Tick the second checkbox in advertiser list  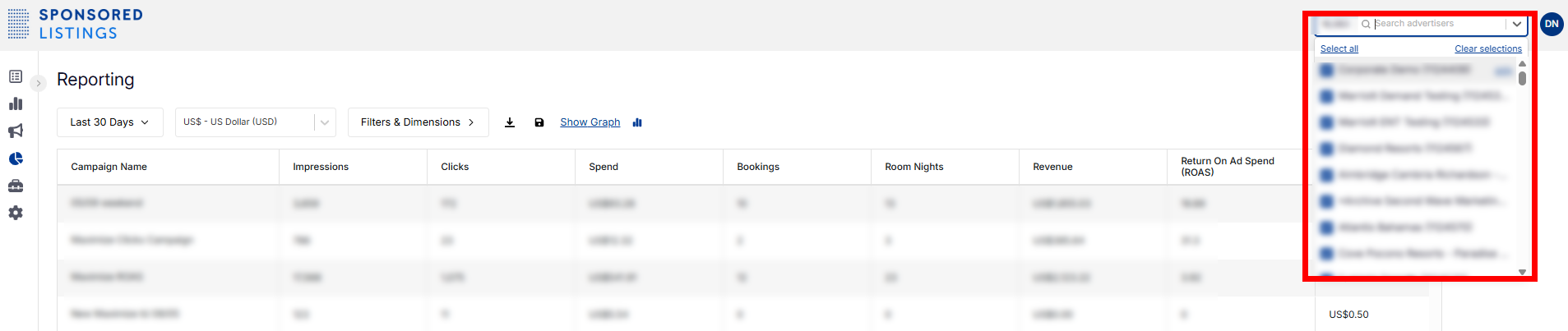(1326, 97)
